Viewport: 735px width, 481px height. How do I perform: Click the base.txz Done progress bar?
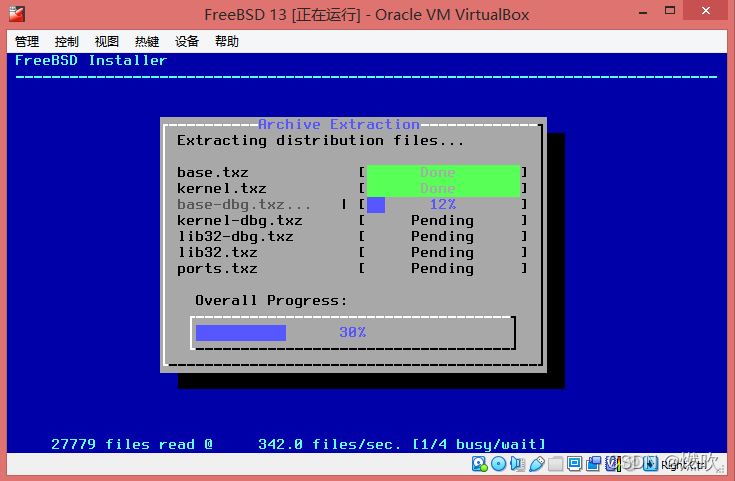click(x=443, y=173)
